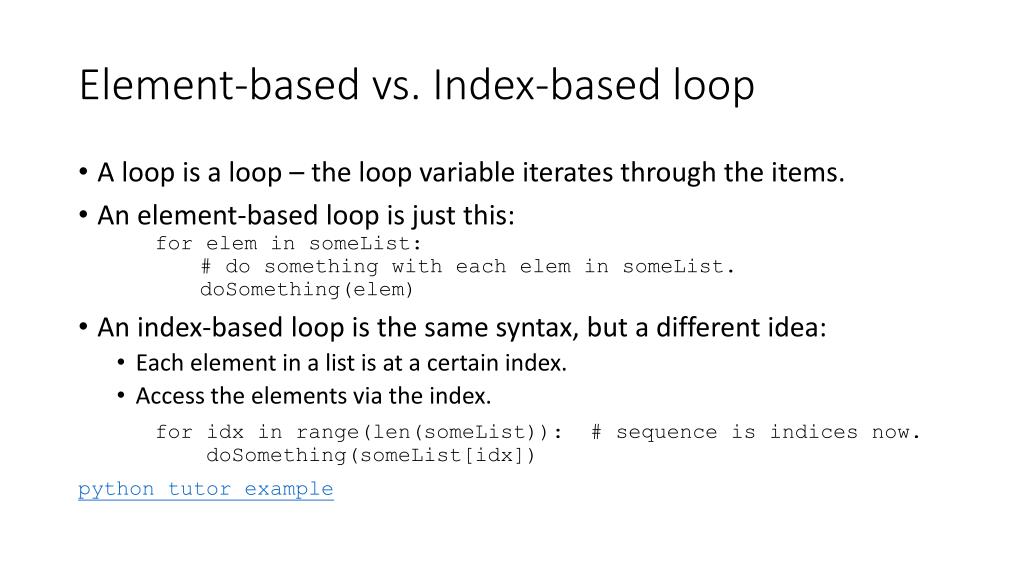
Task: Select the 'vs.' text in the title
Action: click(396, 87)
